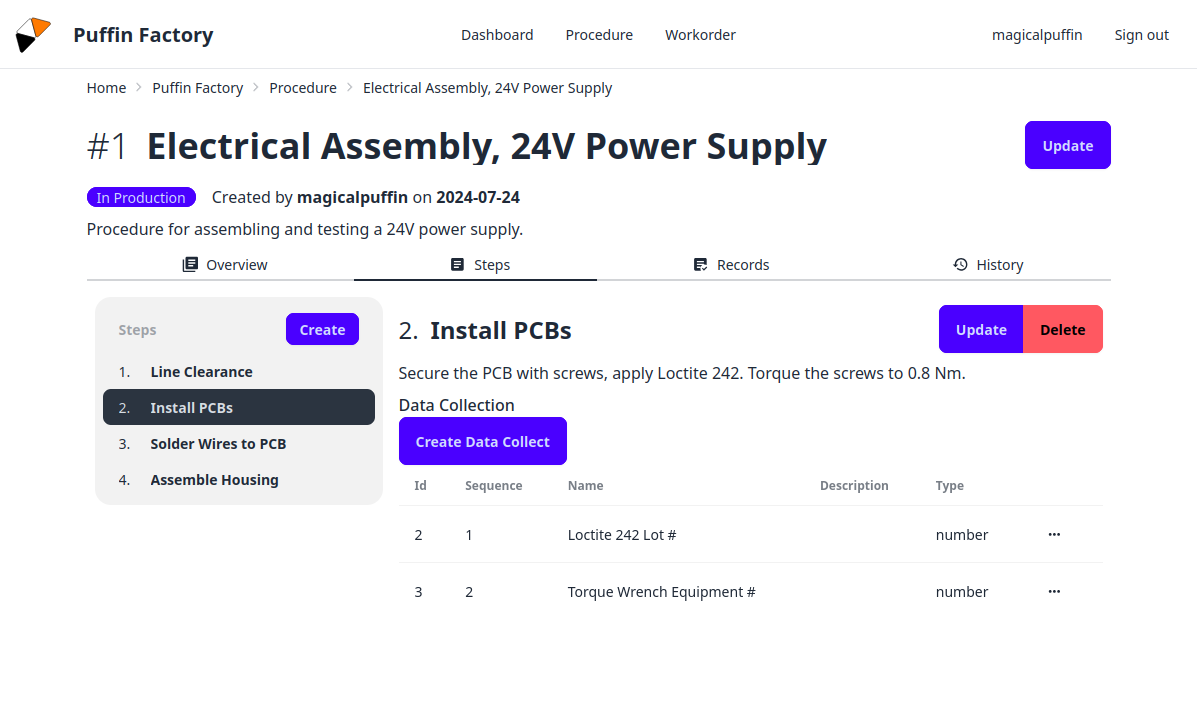Delete the Install PCBs step

point(1062,329)
